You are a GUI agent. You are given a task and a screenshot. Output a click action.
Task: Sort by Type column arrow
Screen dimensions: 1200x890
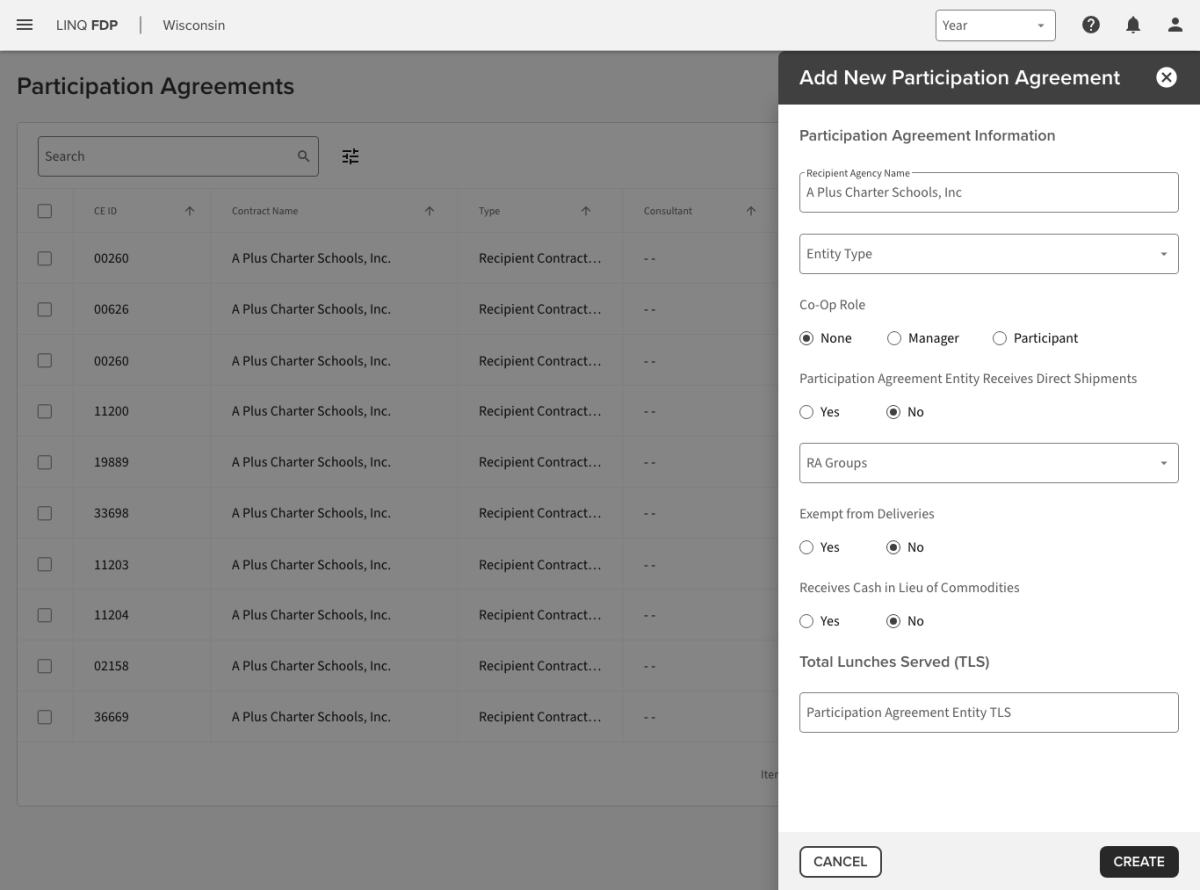pyautogui.click(x=586, y=211)
